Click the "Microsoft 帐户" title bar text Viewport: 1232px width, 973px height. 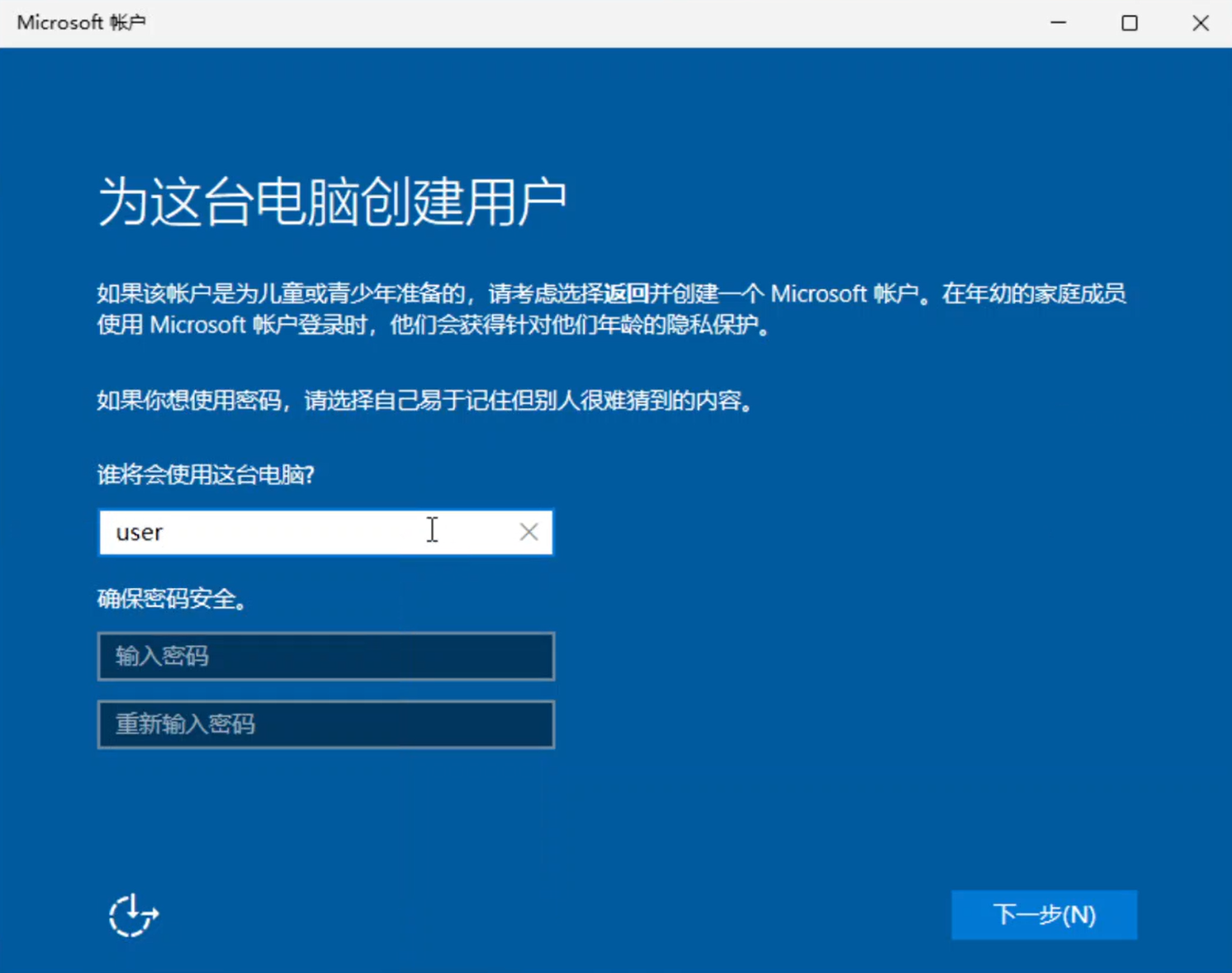[x=81, y=22]
